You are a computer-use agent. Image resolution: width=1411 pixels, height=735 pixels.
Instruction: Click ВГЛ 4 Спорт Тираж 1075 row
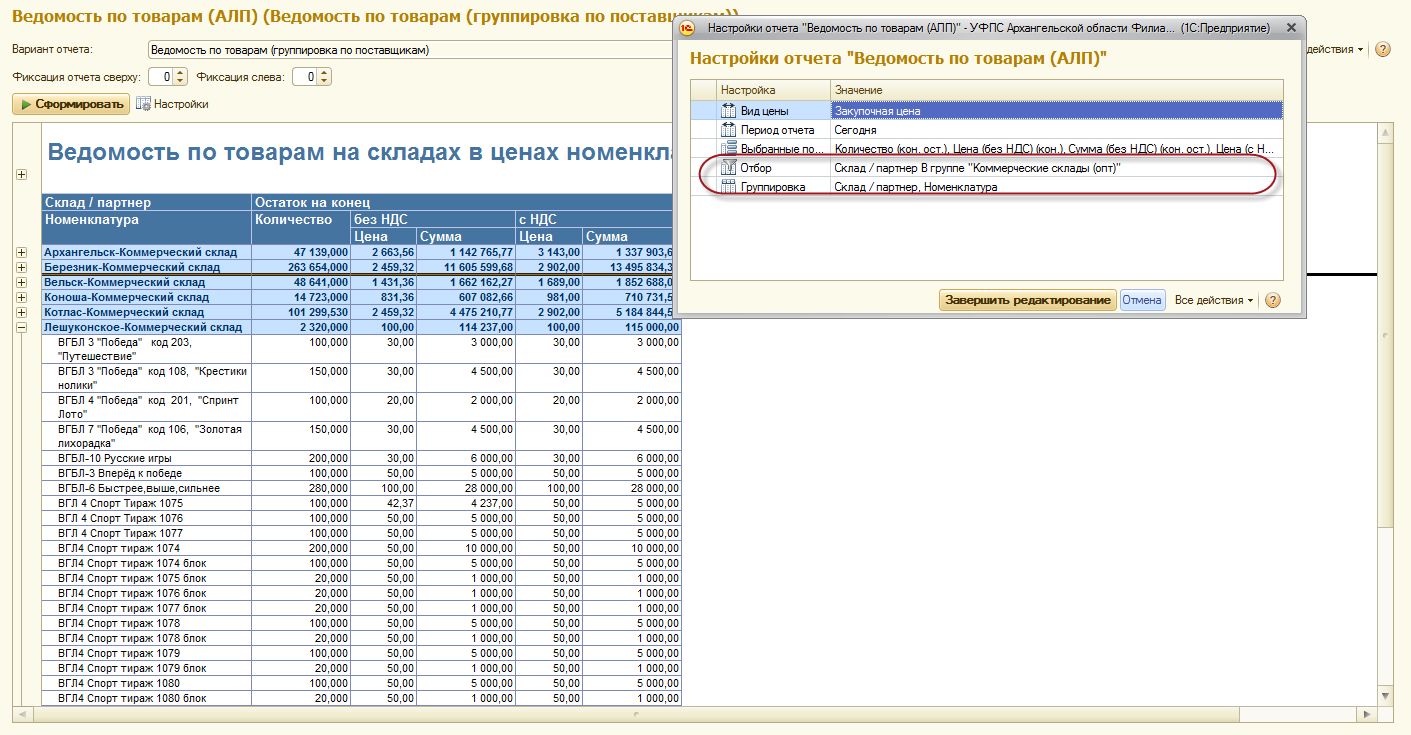pyautogui.click(x=146, y=503)
